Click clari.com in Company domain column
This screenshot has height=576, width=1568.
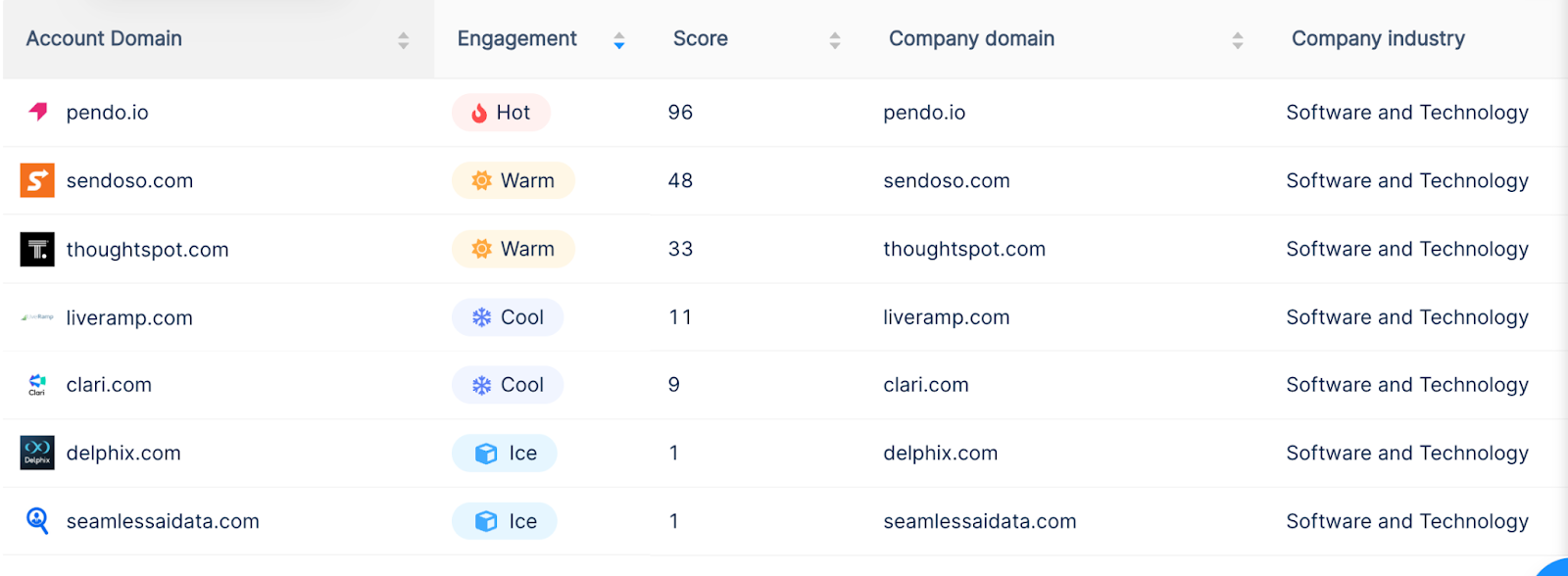[x=925, y=385]
